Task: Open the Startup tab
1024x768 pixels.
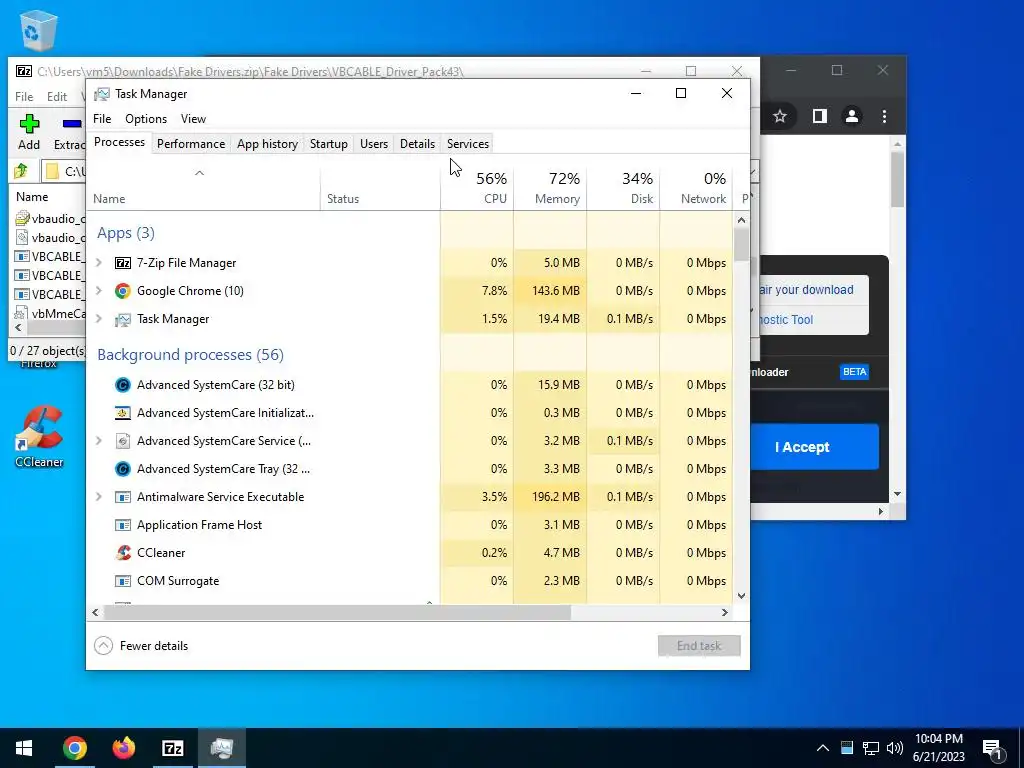Action: tap(328, 144)
